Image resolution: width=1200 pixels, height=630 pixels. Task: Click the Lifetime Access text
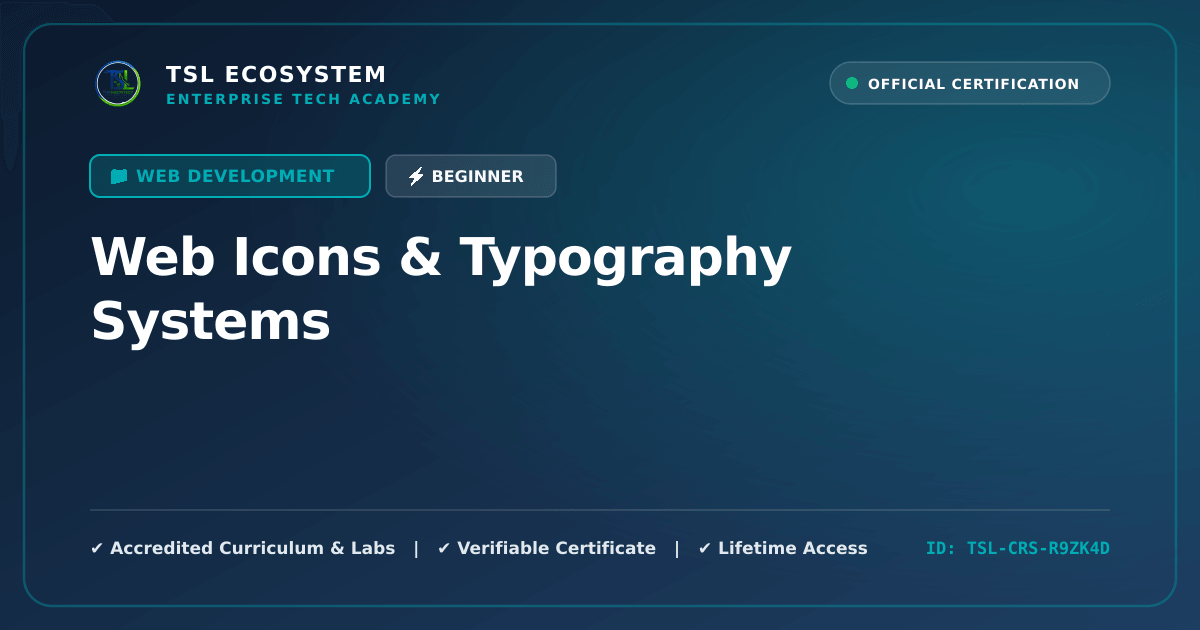click(793, 548)
